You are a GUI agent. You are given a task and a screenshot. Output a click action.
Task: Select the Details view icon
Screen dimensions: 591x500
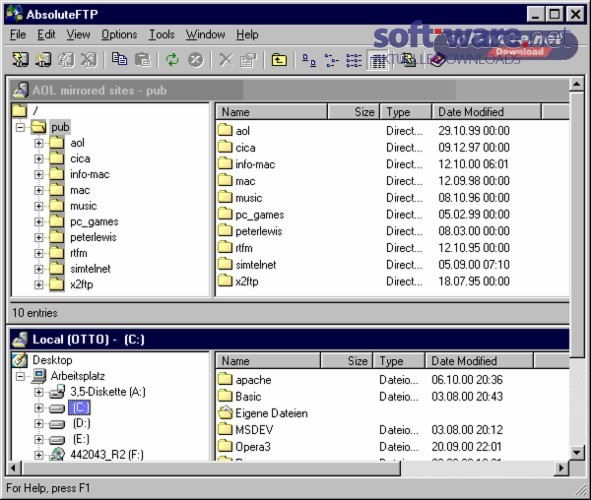click(x=377, y=60)
